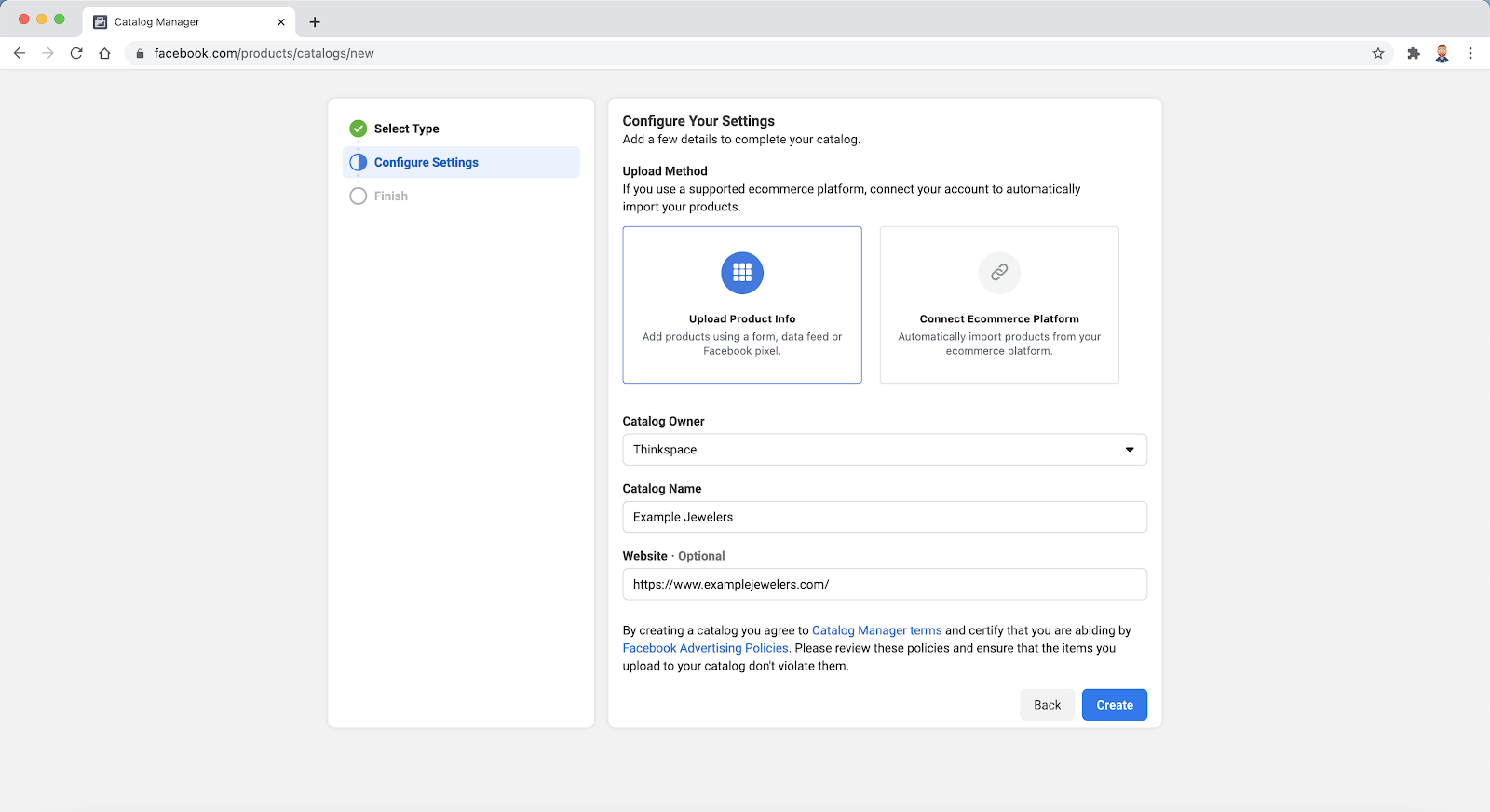The width and height of the screenshot is (1490, 812).
Task: Go to the Select Type step
Action: pyautogui.click(x=406, y=129)
